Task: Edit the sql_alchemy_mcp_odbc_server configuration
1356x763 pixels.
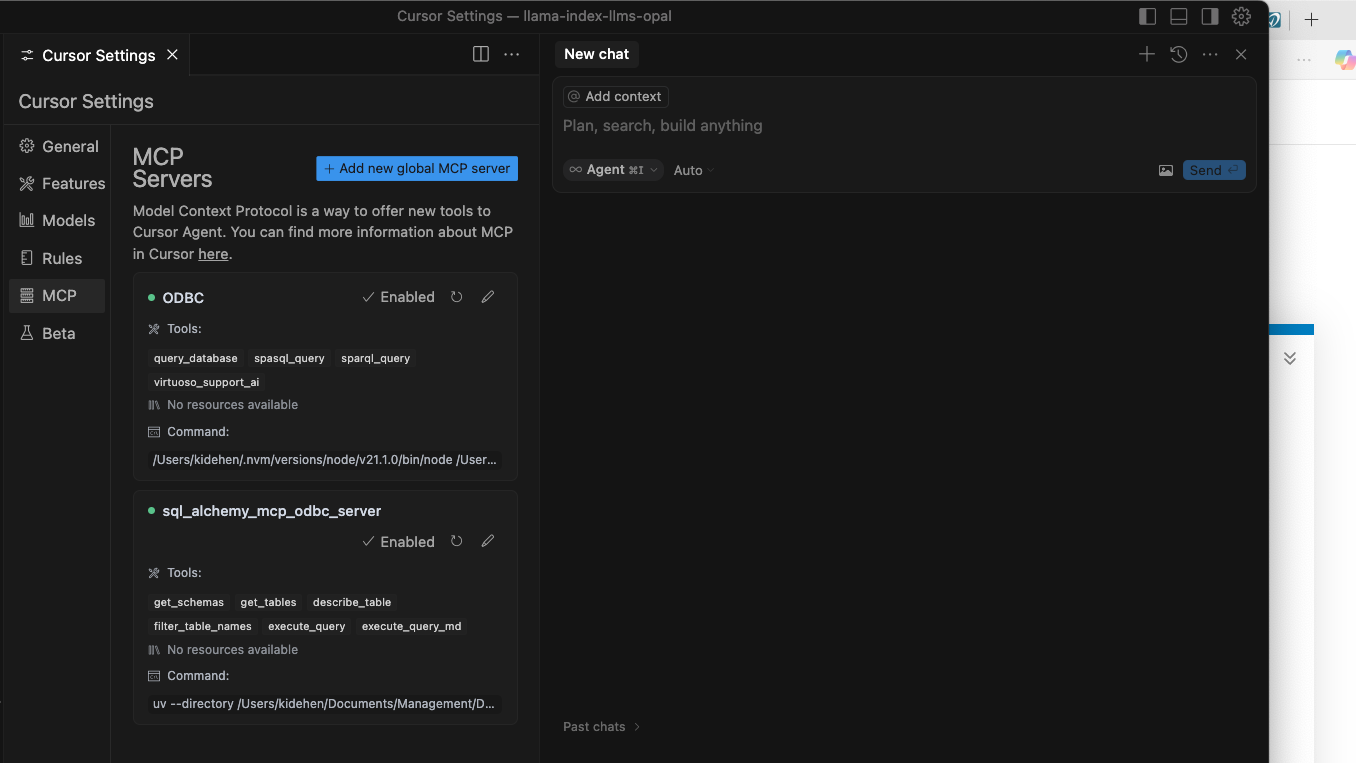Action: pos(488,541)
